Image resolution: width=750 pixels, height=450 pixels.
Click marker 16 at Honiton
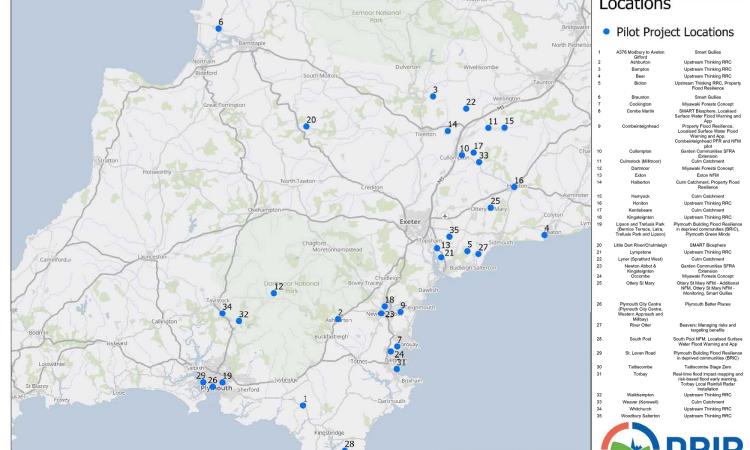(514, 187)
